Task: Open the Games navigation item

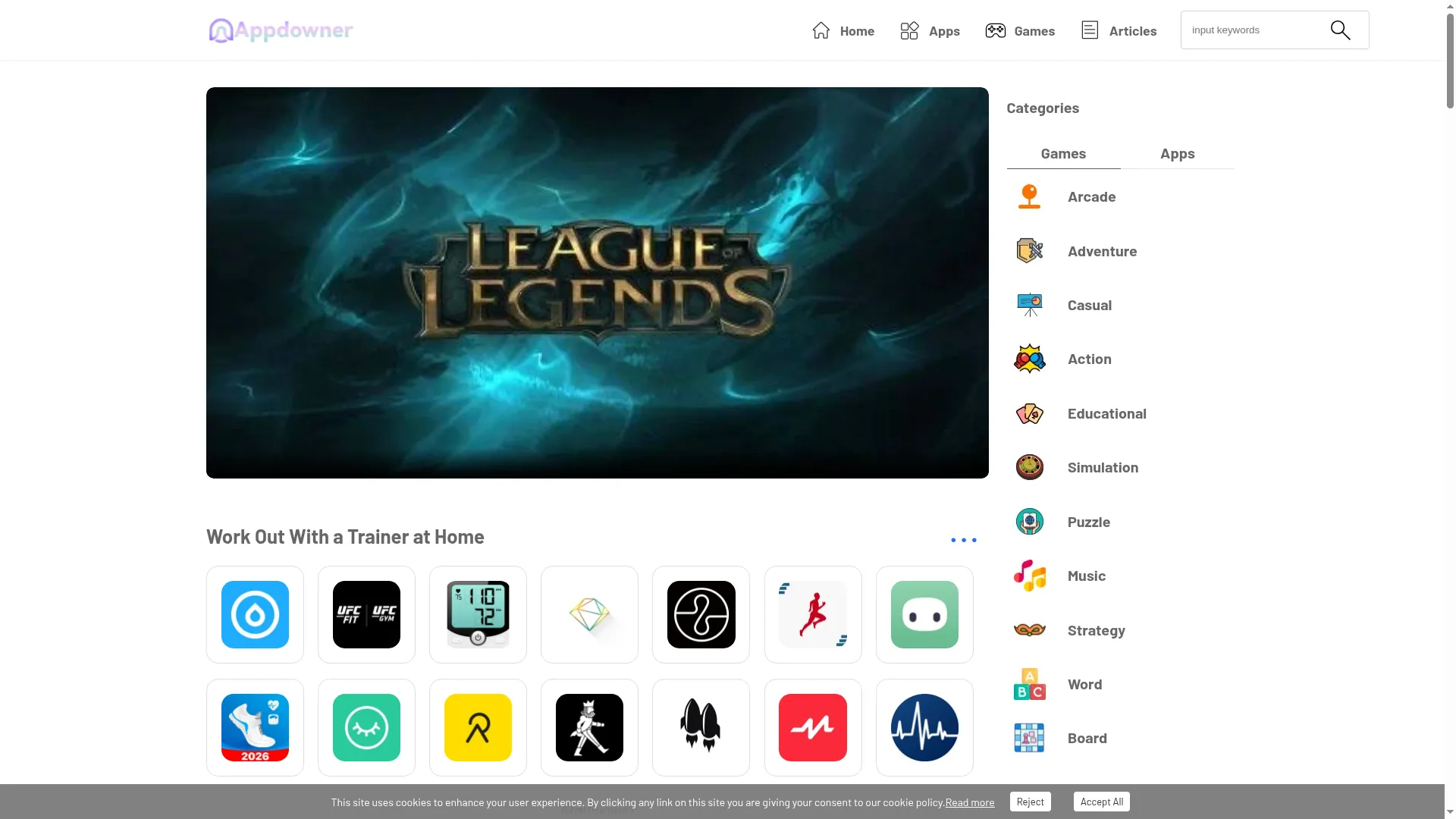Action: coord(1020,30)
